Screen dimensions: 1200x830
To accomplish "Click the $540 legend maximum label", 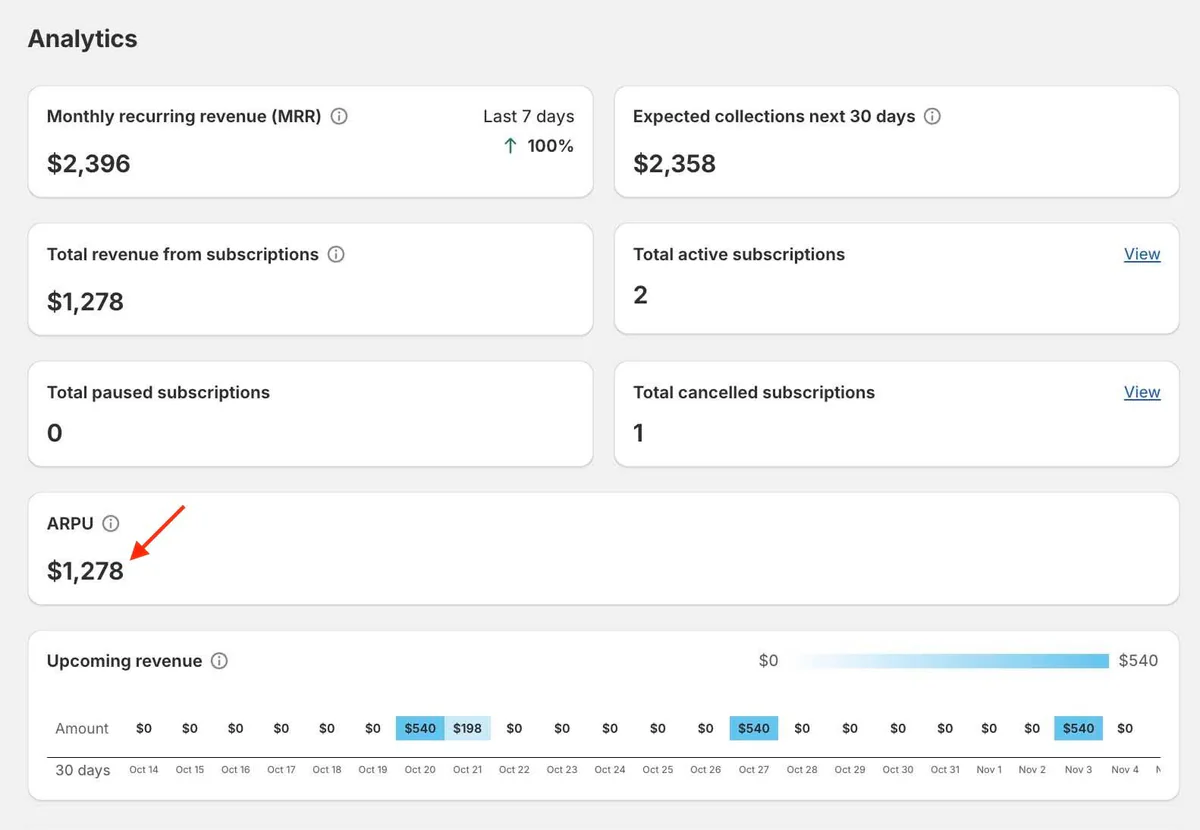I will click(x=1138, y=661).
